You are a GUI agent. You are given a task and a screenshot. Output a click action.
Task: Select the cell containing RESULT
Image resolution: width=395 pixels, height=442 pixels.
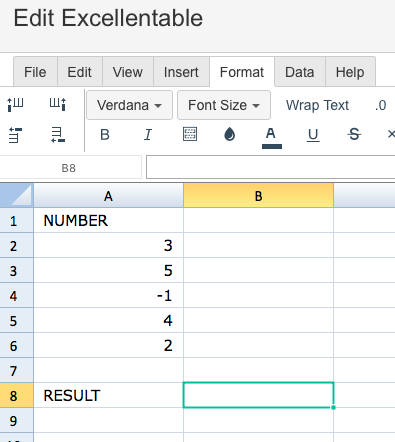(x=108, y=395)
